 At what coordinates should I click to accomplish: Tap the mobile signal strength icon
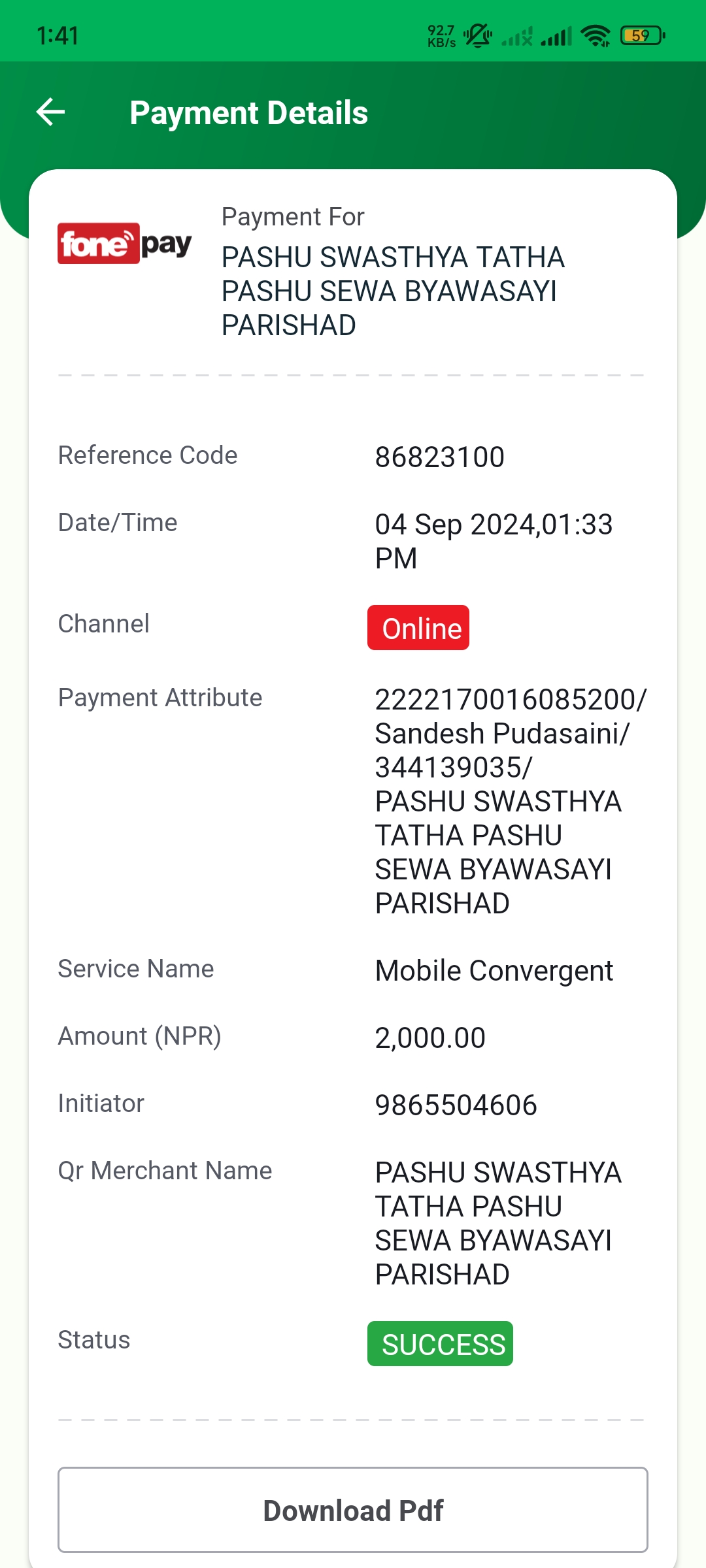coord(556,36)
